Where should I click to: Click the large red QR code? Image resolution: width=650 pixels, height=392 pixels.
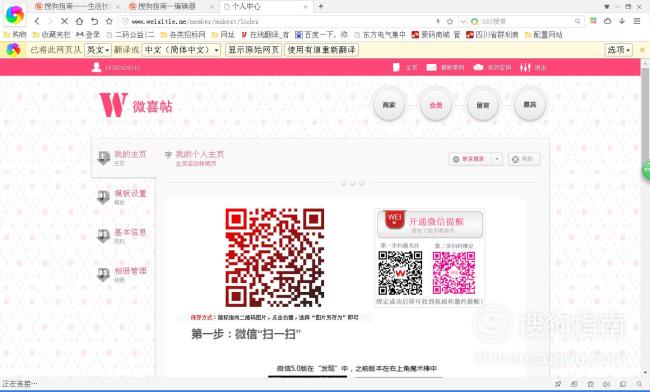click(274, 257)
